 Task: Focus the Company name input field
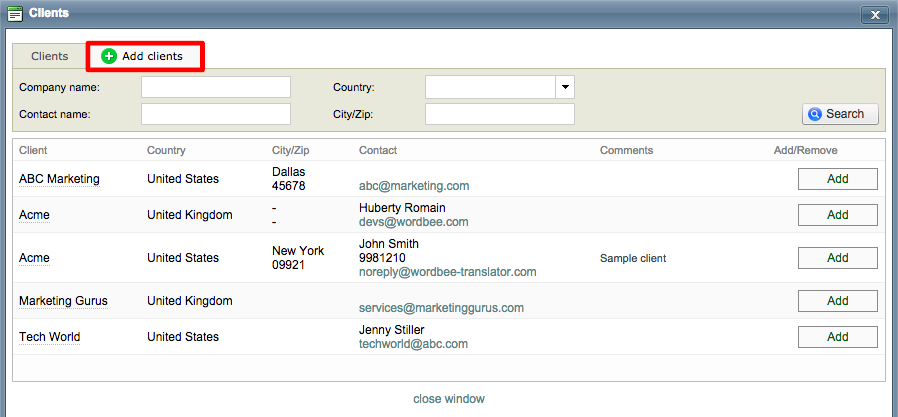(x=215, y=87)
